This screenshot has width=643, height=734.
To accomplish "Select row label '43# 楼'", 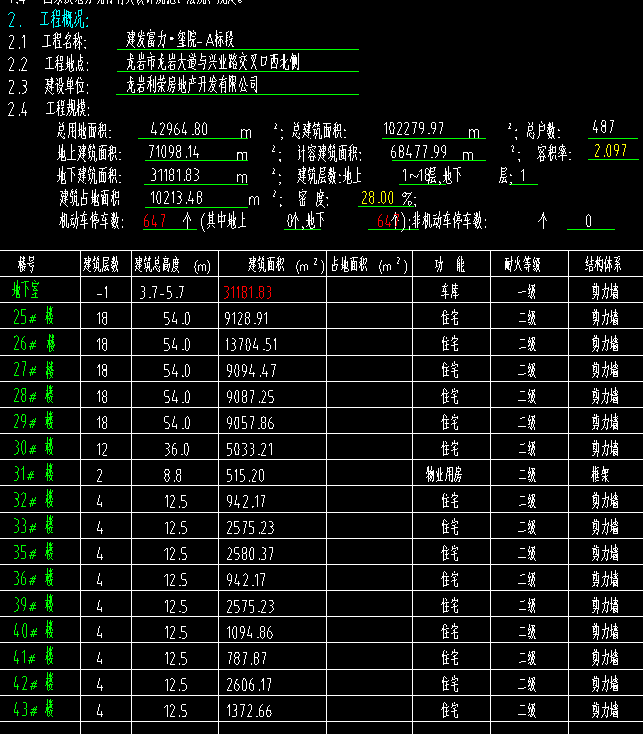I will [33, 710].
